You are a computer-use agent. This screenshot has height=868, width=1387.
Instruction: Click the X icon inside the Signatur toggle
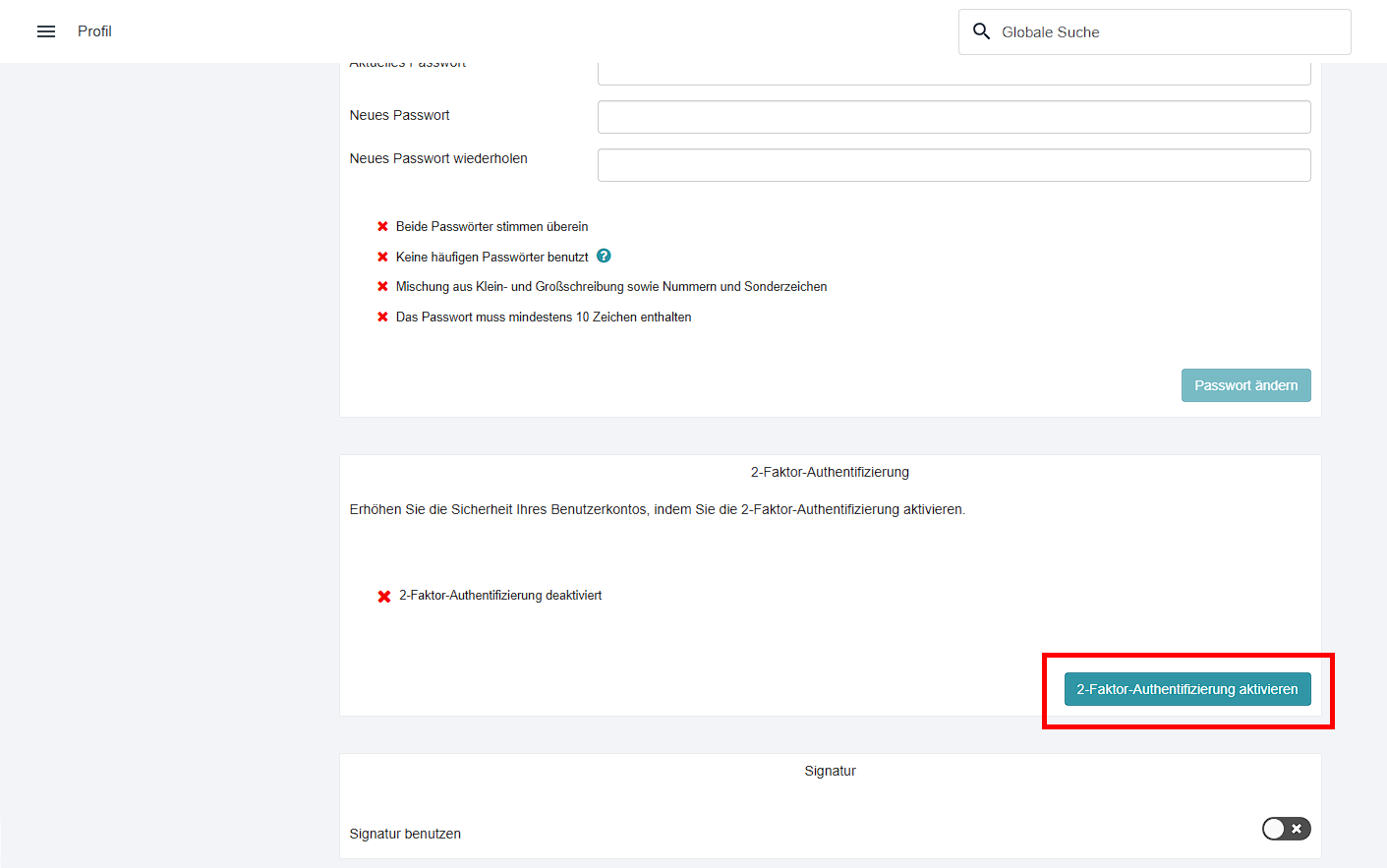click(1296, 829)
